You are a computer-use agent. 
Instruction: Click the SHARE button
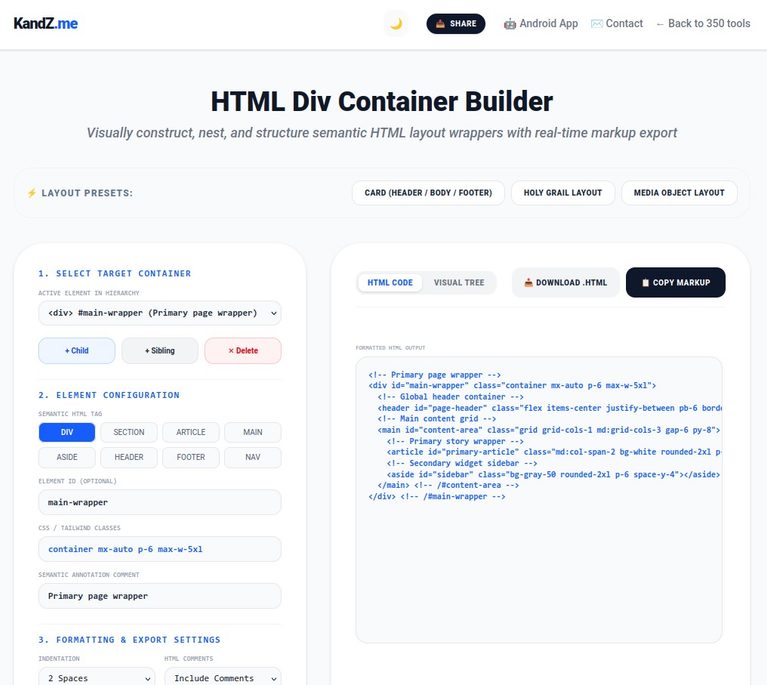coord(455,23)
